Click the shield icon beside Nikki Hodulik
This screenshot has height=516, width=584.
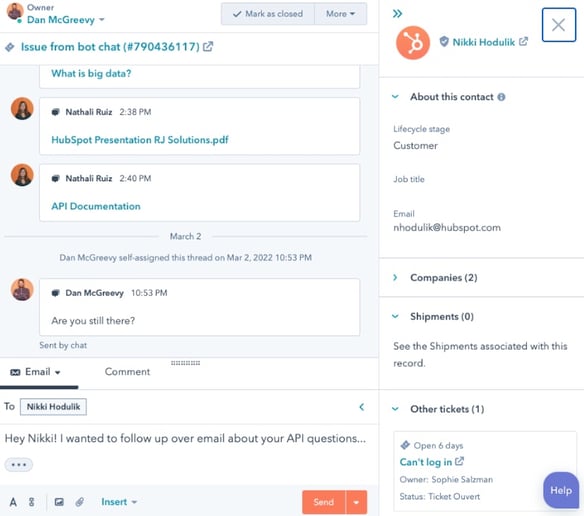point(444,41)
